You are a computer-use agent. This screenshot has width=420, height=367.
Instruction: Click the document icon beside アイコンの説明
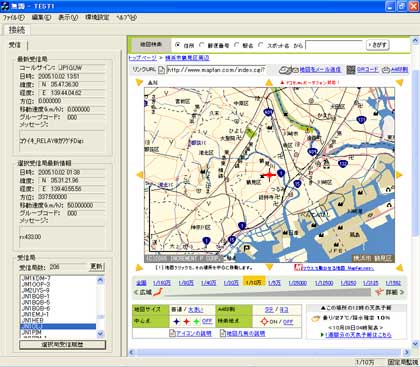(x=172, y=333)
